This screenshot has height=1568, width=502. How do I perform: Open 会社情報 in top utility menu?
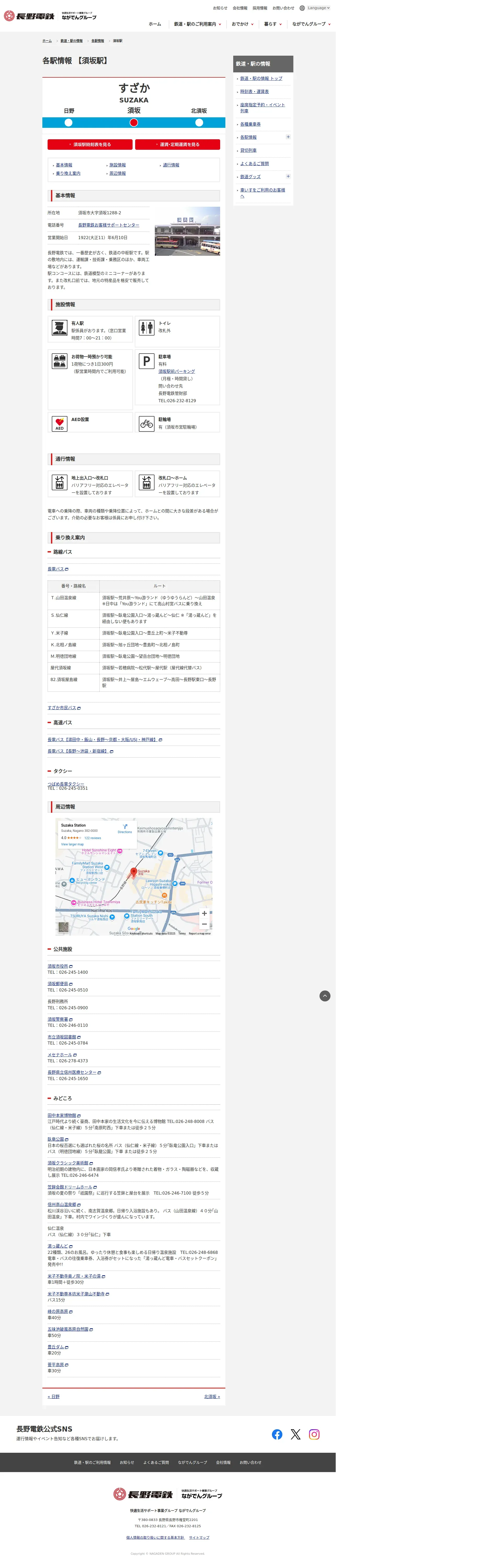click(x=240, y=8)
